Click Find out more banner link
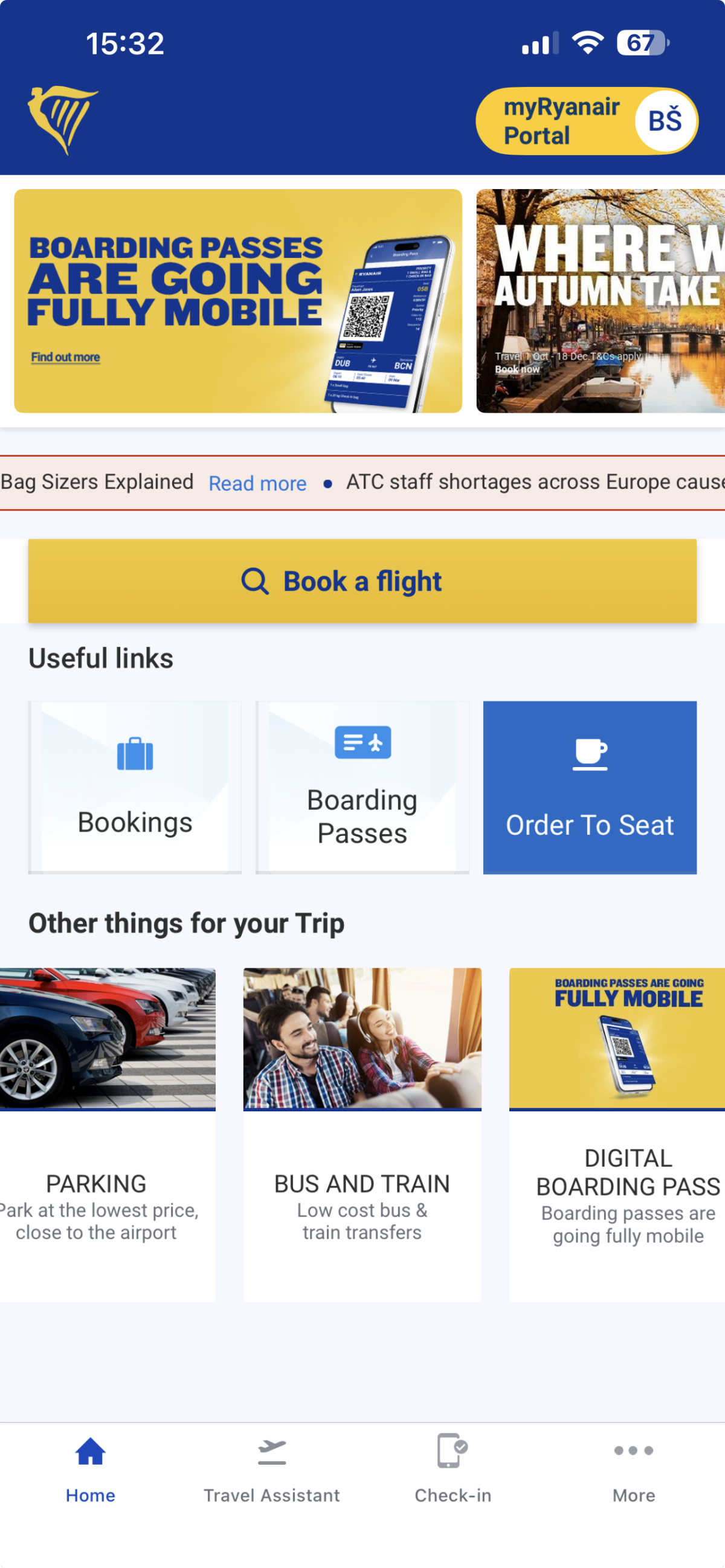The height and width of the screenshot is (1568, 725). 66,358
